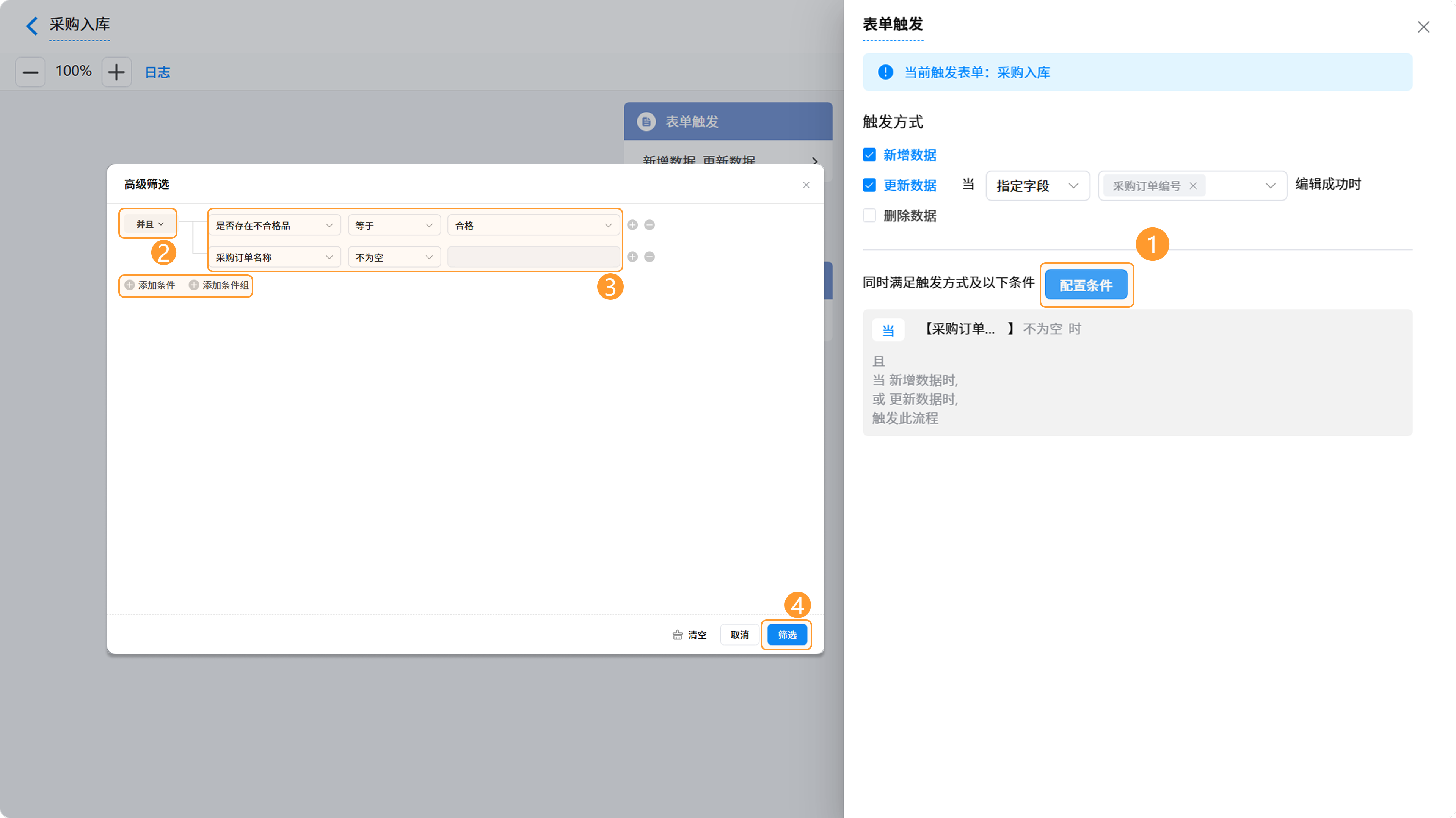The image size is (1456, 818).
Task: Toggle the 新增数据 checkbox
Action: click(x=869, y=155)
